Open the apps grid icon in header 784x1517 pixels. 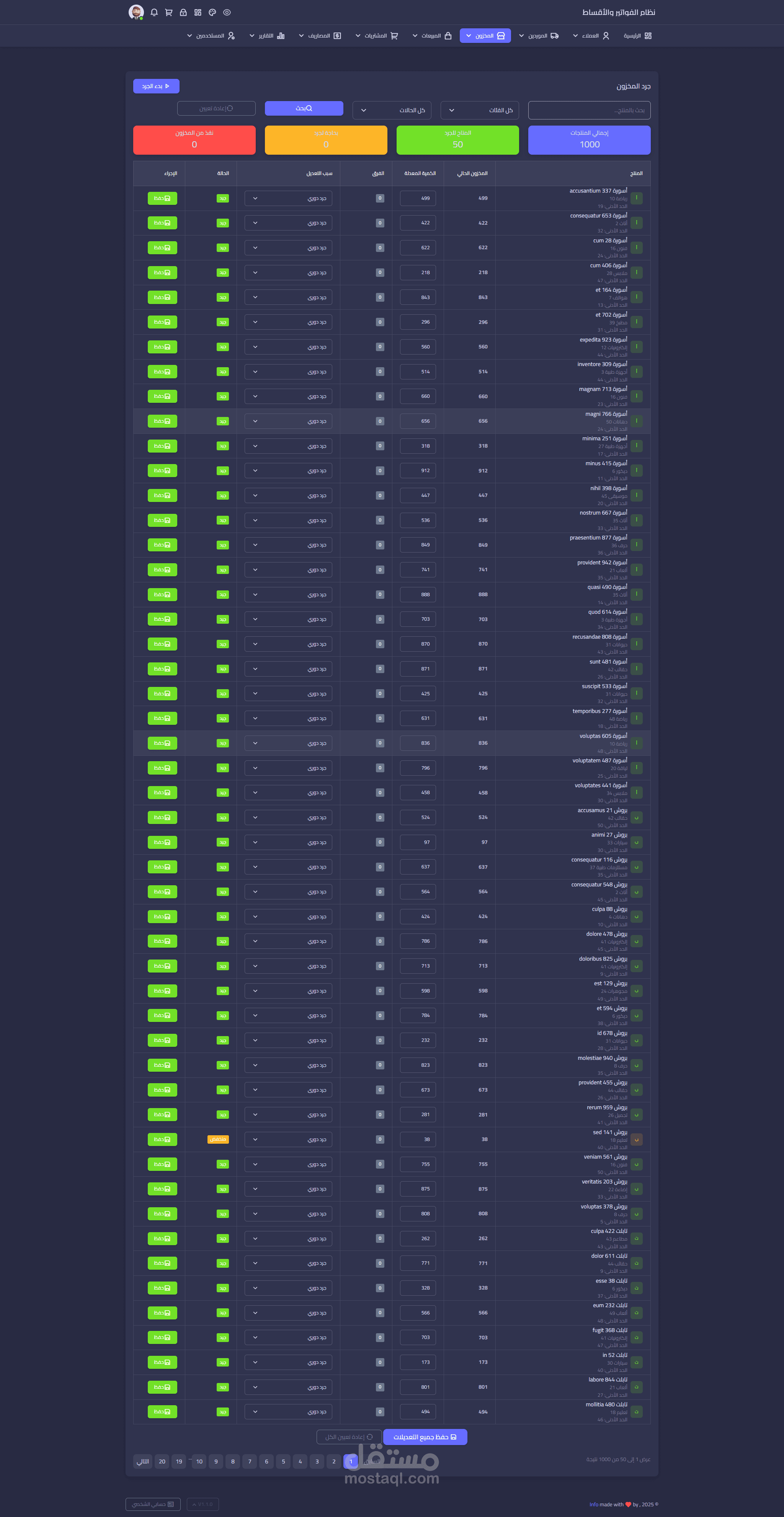tap(198, 12)
